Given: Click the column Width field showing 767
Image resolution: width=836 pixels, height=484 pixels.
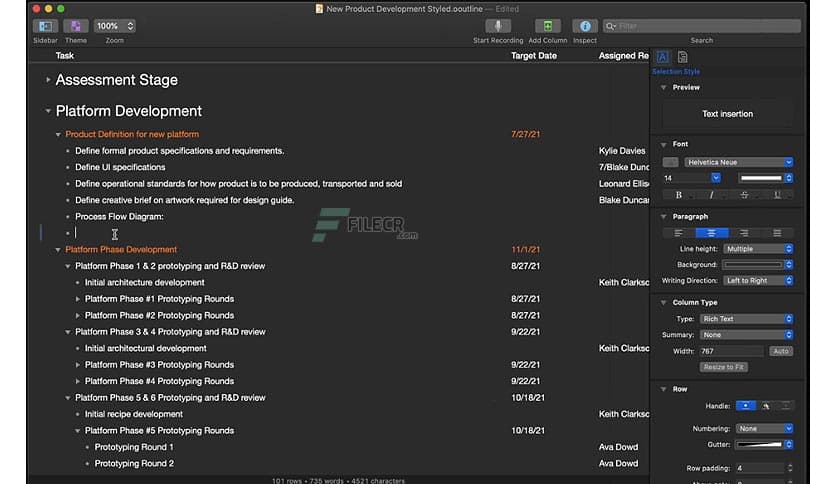Looking at the screenshot, I should click(732, 351).
